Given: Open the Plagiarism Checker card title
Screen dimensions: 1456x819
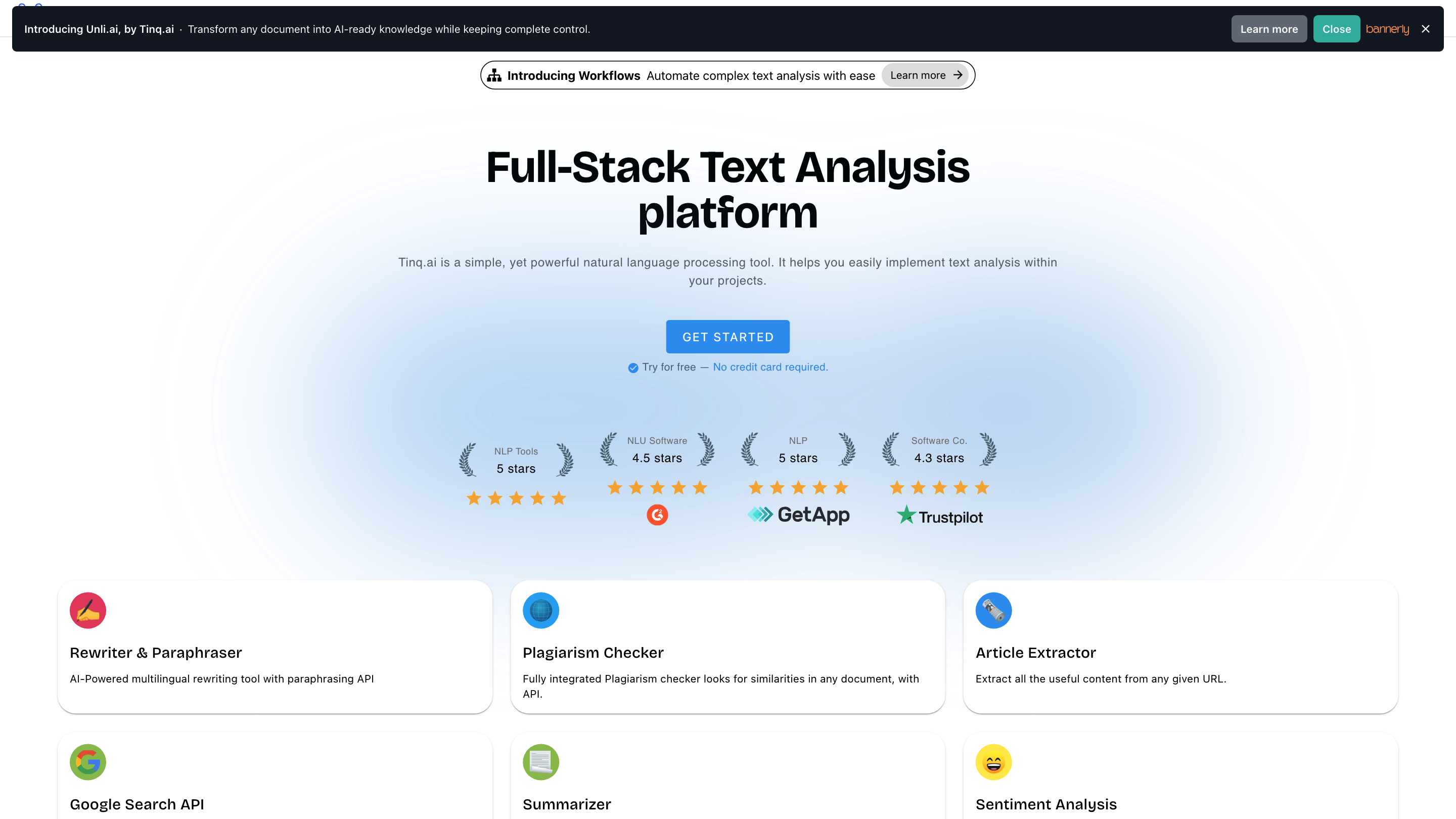Looking at the screenshot, I should (593, 652).
